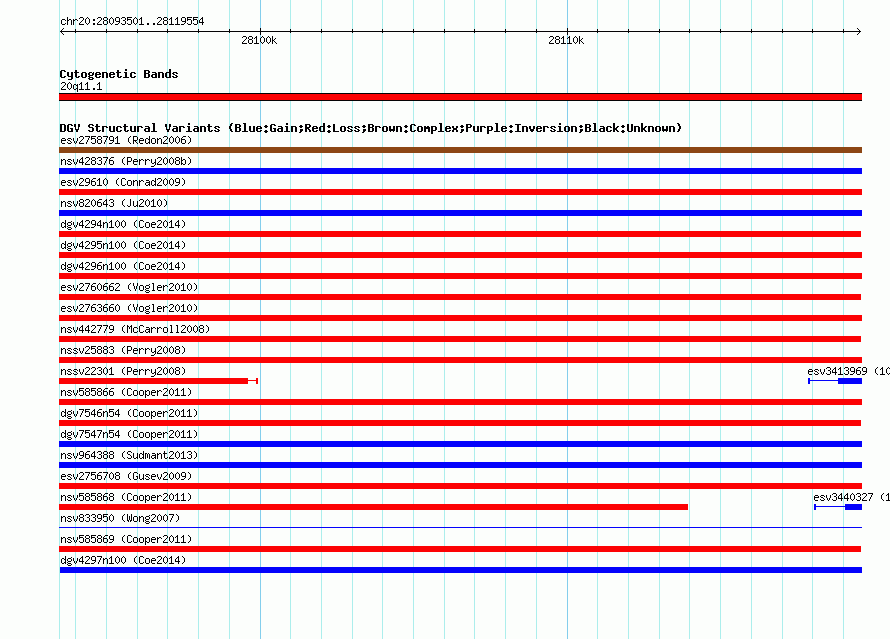The height and width of the screenshot is (639, 890).
Task: Select the red dgv4296n100 loss bar
Action: pos(460,276)
